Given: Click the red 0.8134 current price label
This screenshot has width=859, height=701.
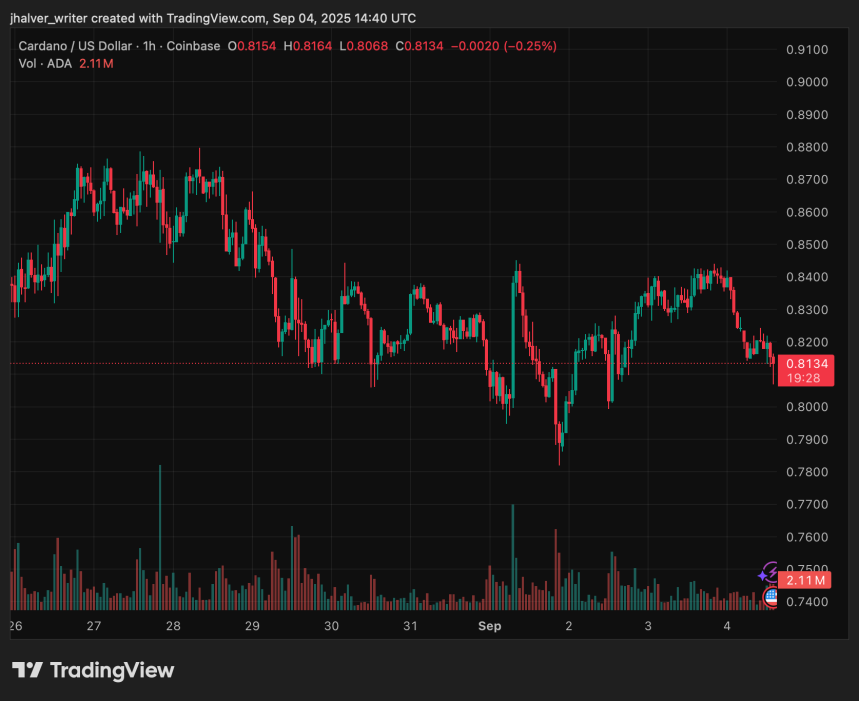Looking at the screenshot, I should pyautogui.click(x=805, y=364).
